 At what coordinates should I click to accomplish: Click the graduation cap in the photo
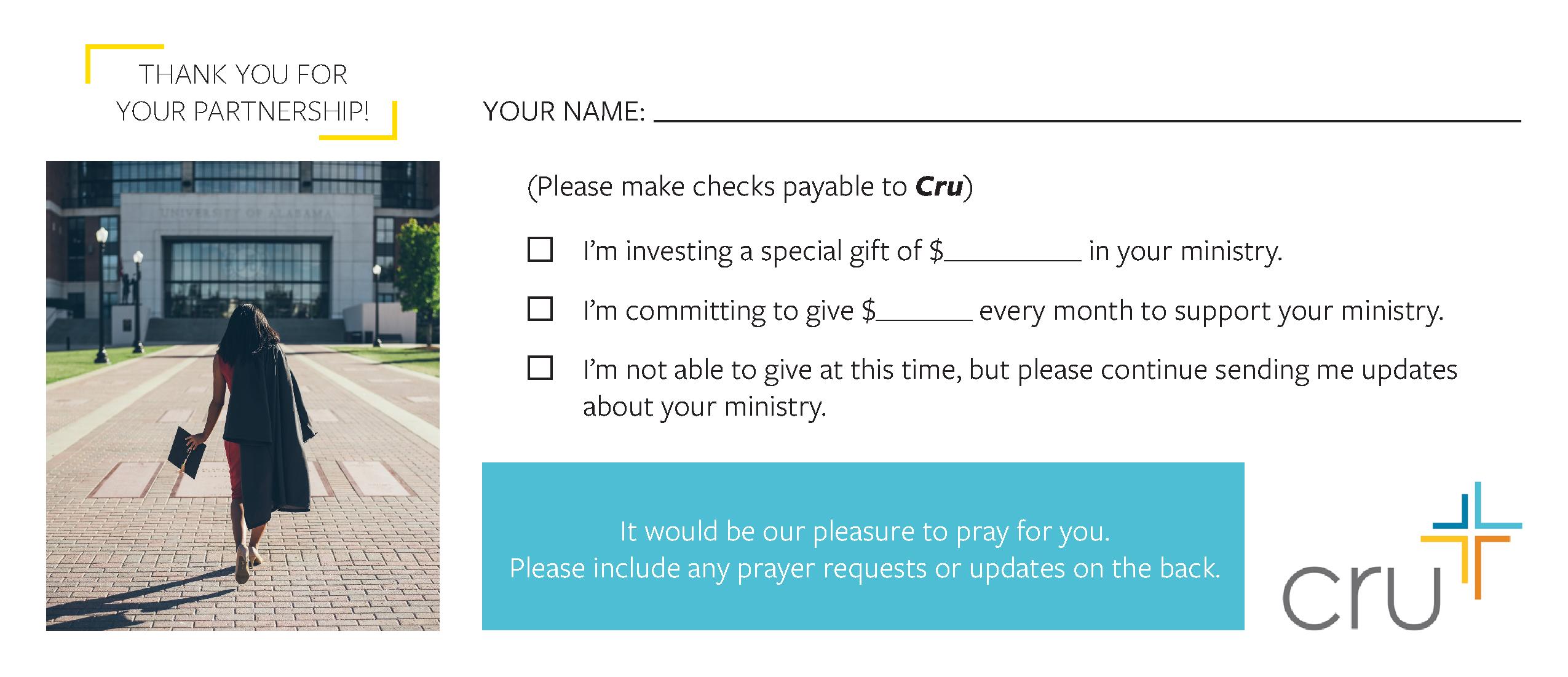186,452
